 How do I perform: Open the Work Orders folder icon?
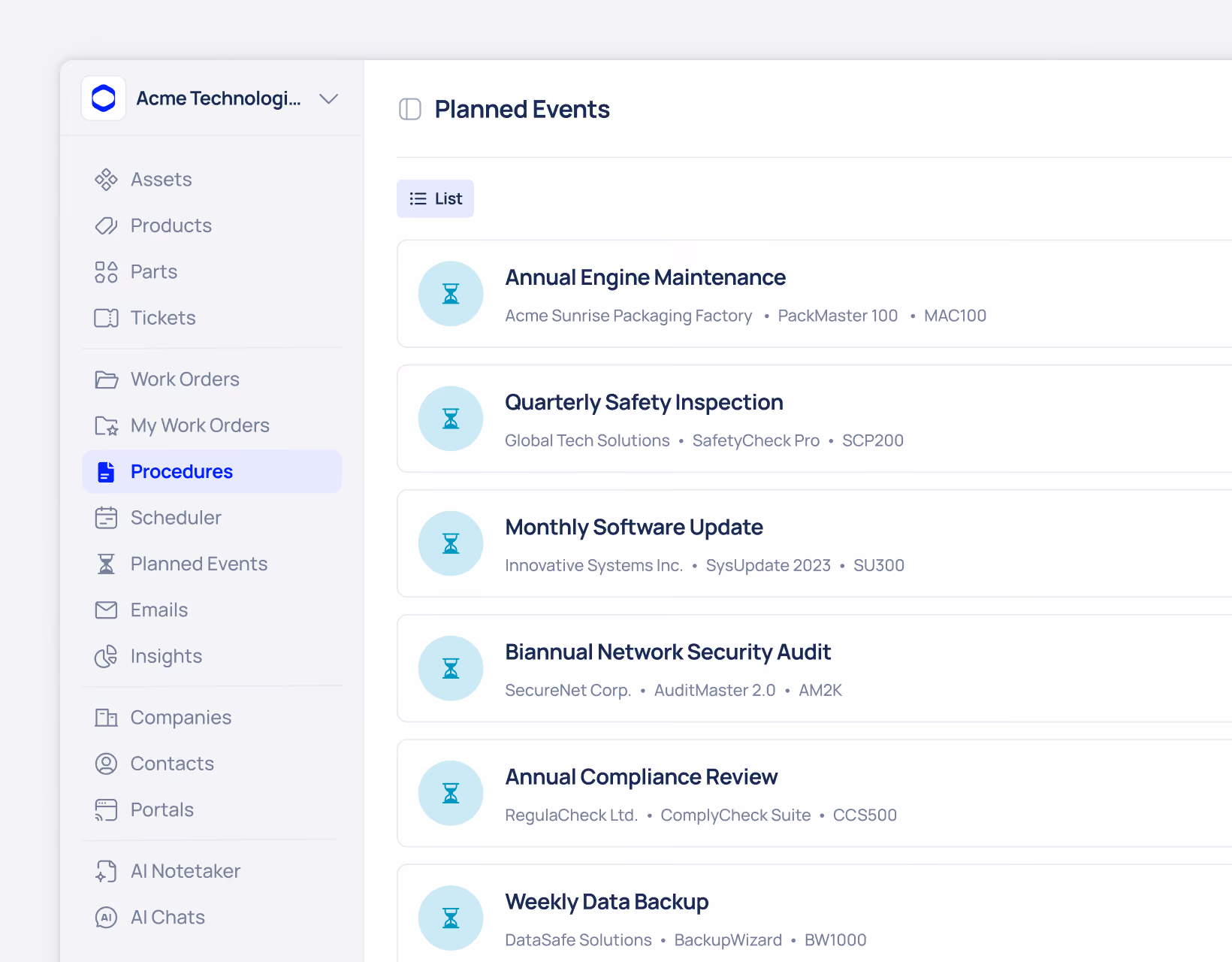pos(106,380)
